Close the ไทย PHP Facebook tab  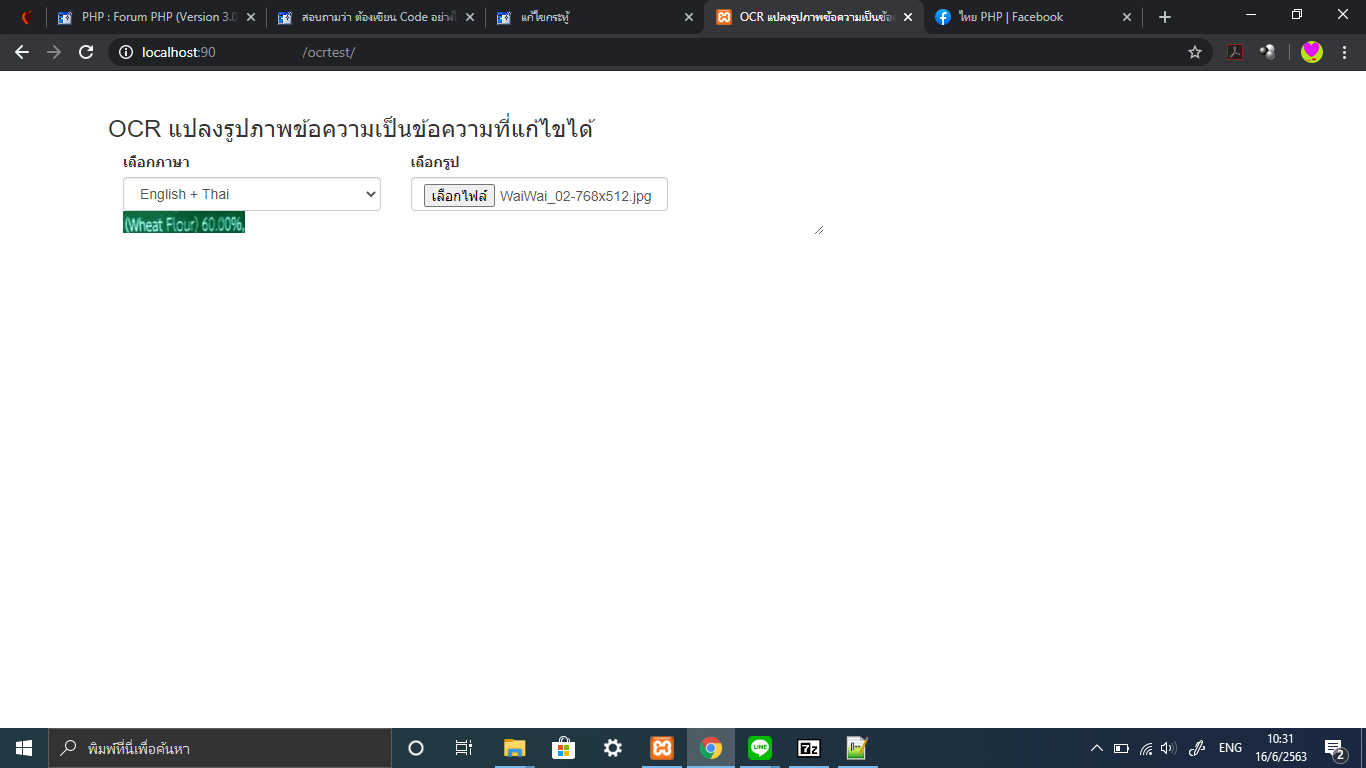pos(1127,17)
